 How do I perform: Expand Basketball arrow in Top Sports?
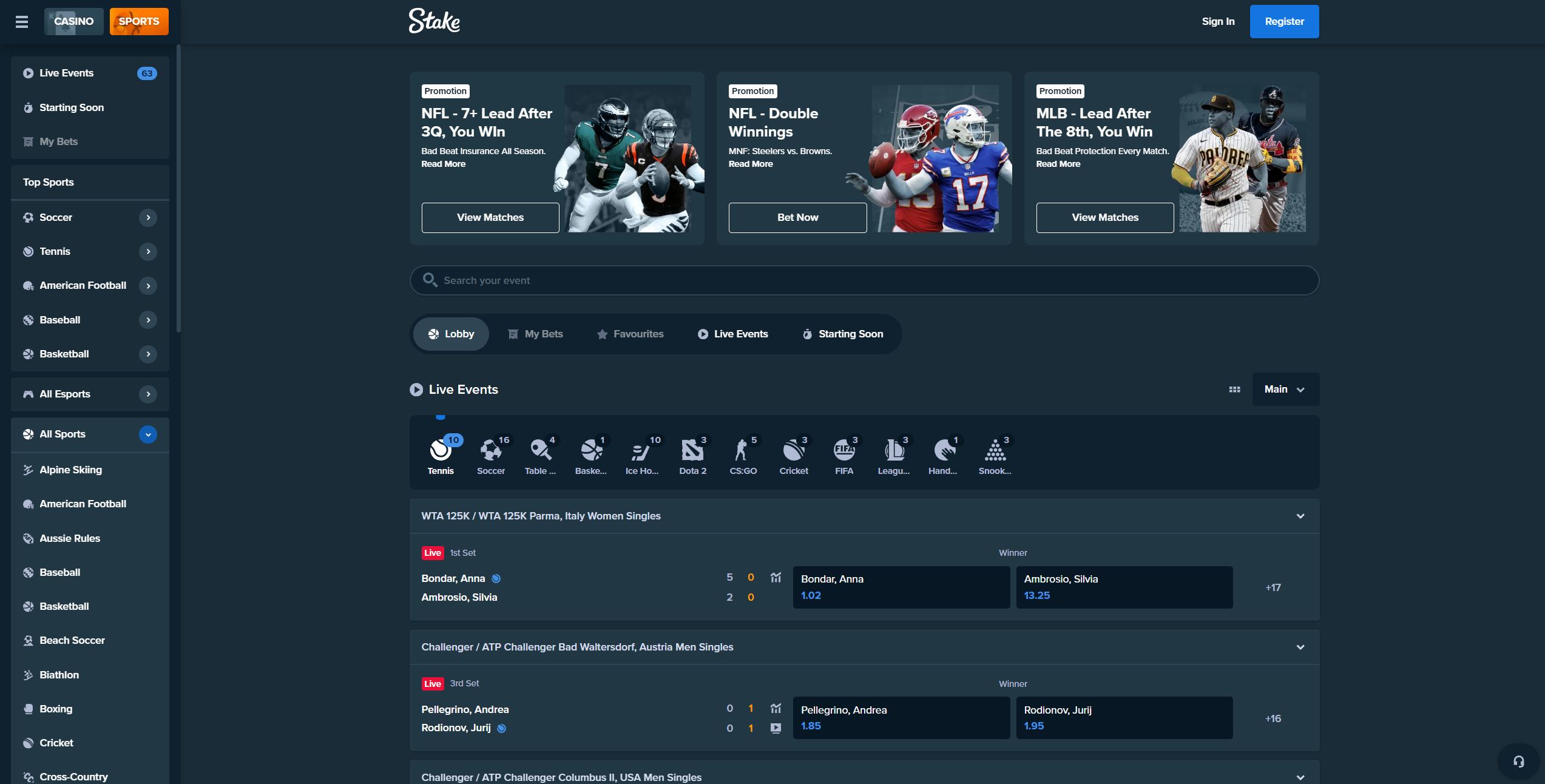click(x=148, y=354)
